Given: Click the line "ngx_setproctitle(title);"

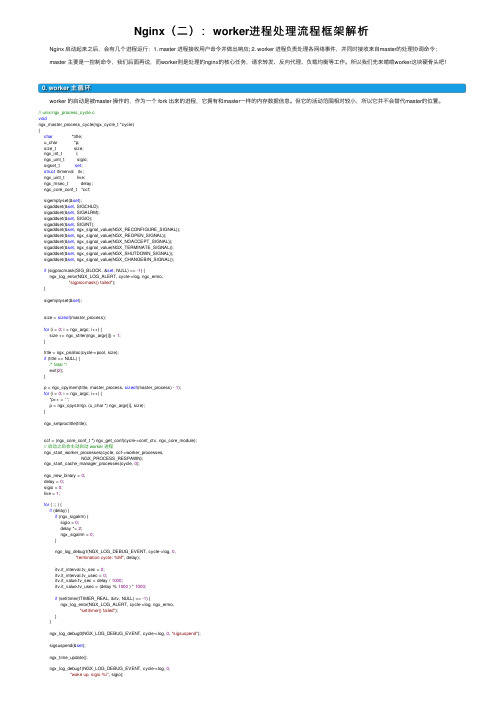Looking at the screenshot, I should tap(65, 423).
